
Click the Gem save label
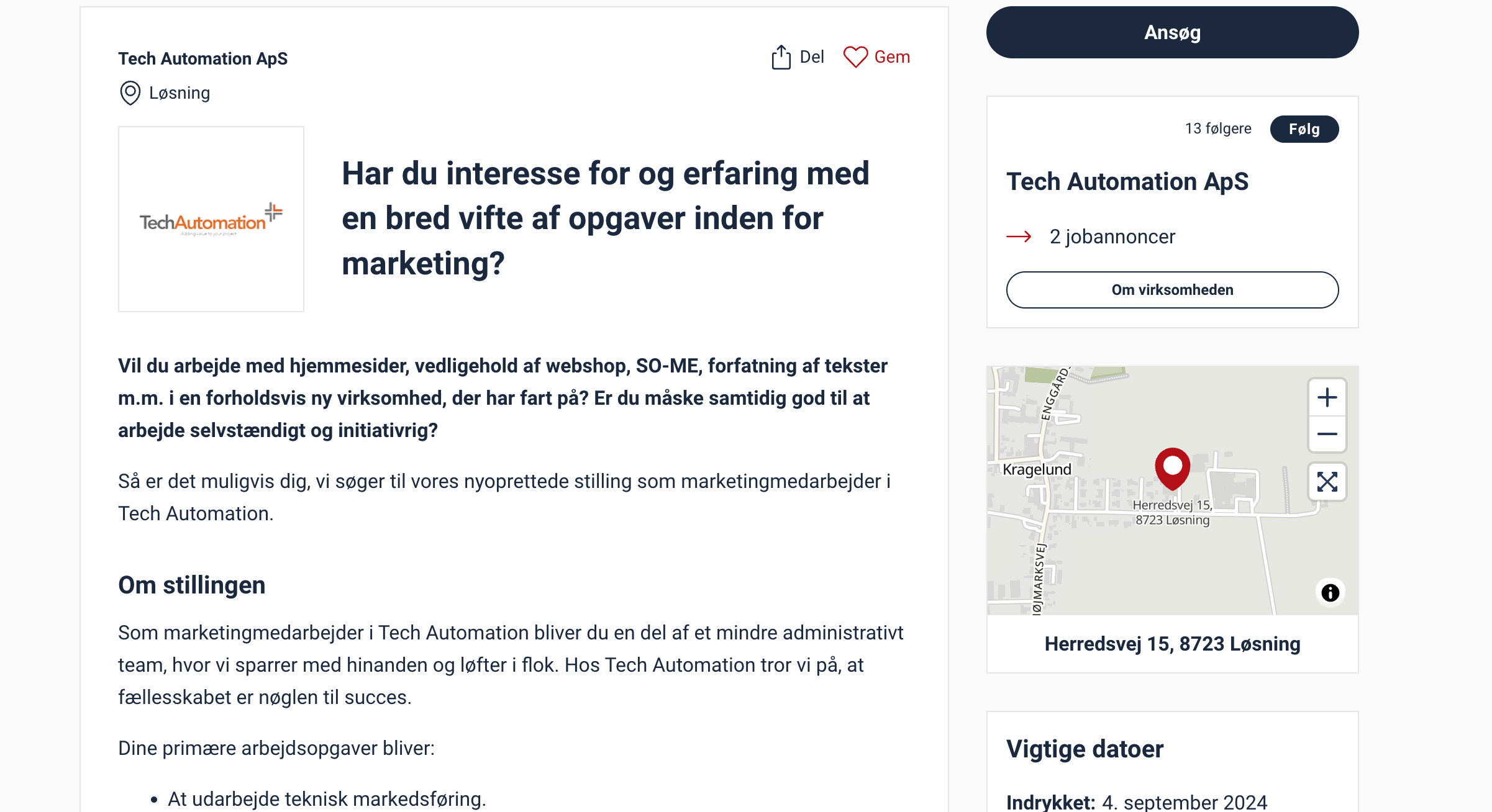(892, 57)
